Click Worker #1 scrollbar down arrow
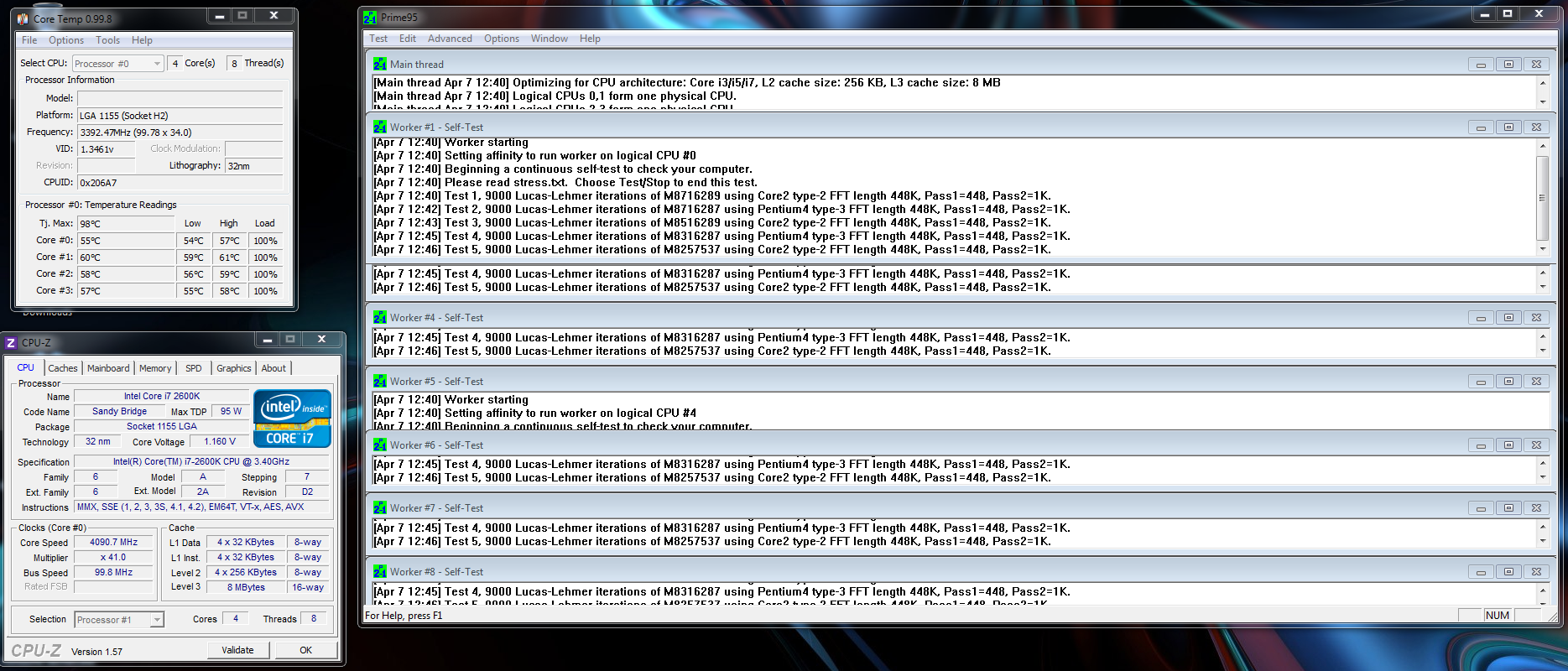Viewport: 1568px width, 671px height. [x=1542, y=249]
